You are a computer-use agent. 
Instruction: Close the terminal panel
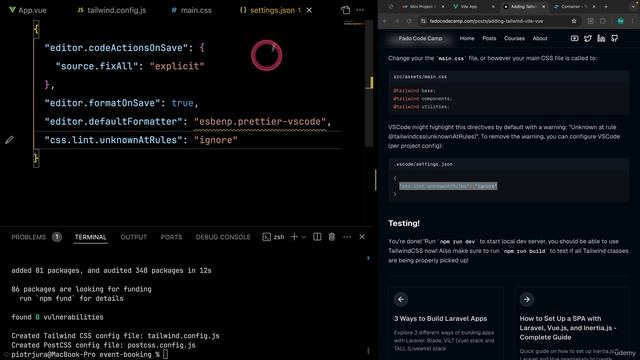coord(362,237)
